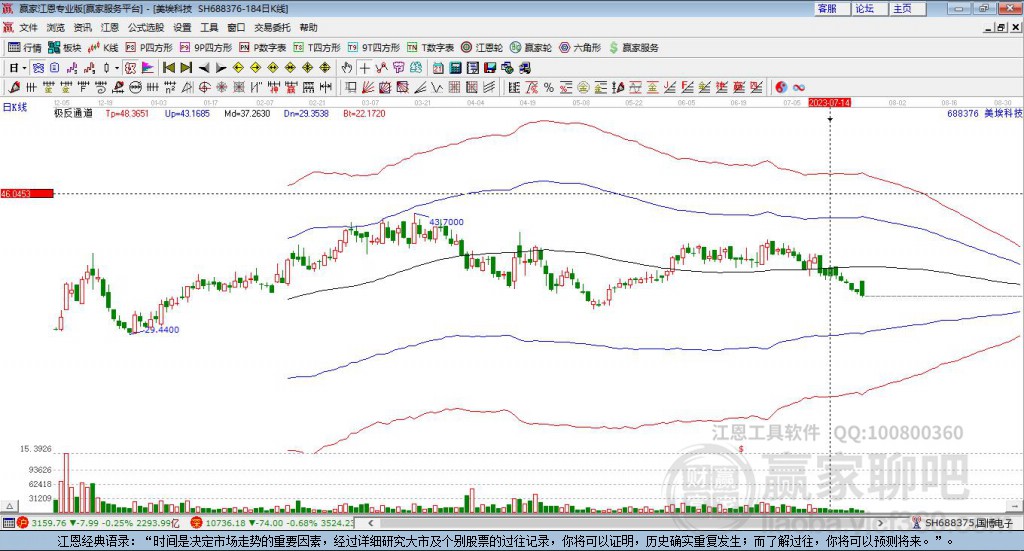
Task: Click the bottom scrollbar right arrow
Action: [x=880, y=523]
